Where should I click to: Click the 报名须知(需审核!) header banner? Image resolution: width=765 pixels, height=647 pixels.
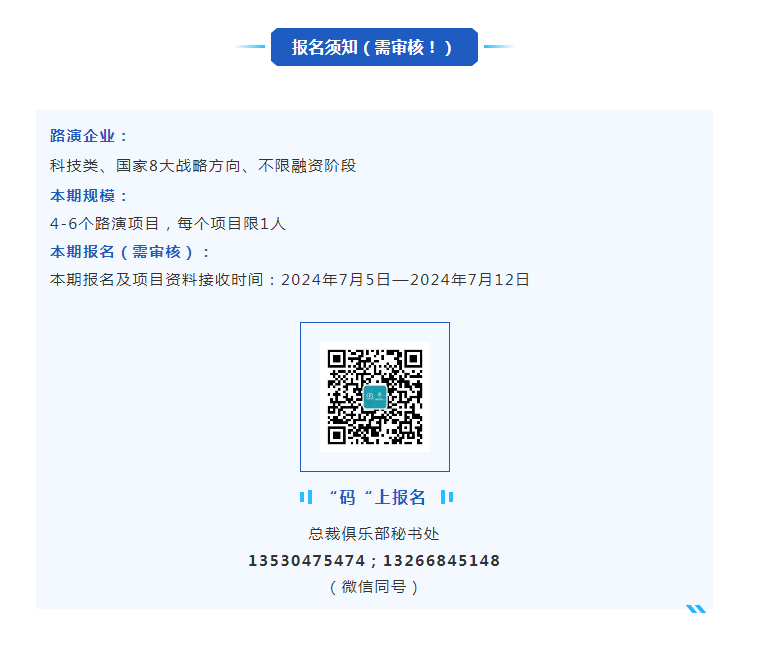(374, 47)
